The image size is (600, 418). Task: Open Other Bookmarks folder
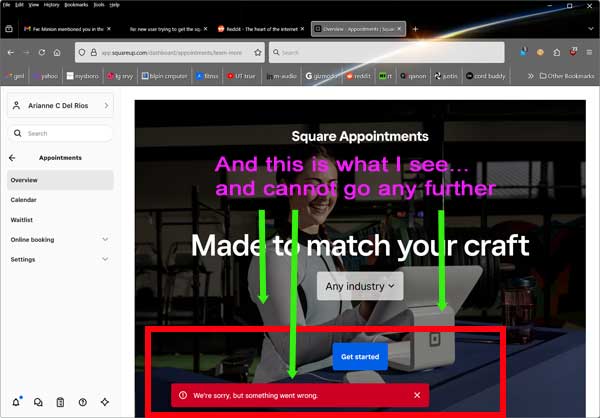tap(567, 76)
